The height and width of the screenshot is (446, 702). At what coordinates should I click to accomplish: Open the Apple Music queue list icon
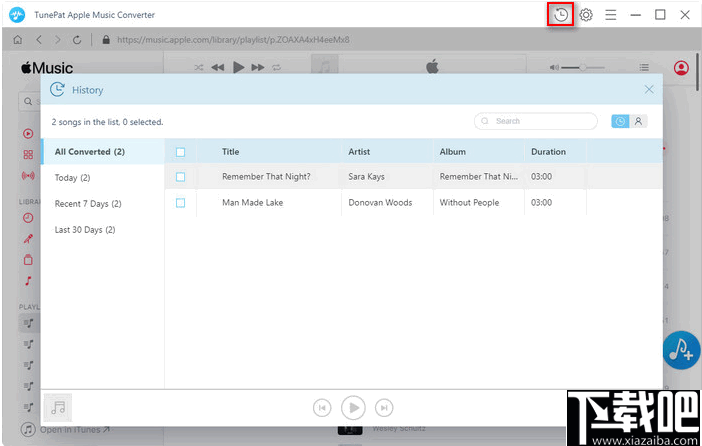point(644,68)
